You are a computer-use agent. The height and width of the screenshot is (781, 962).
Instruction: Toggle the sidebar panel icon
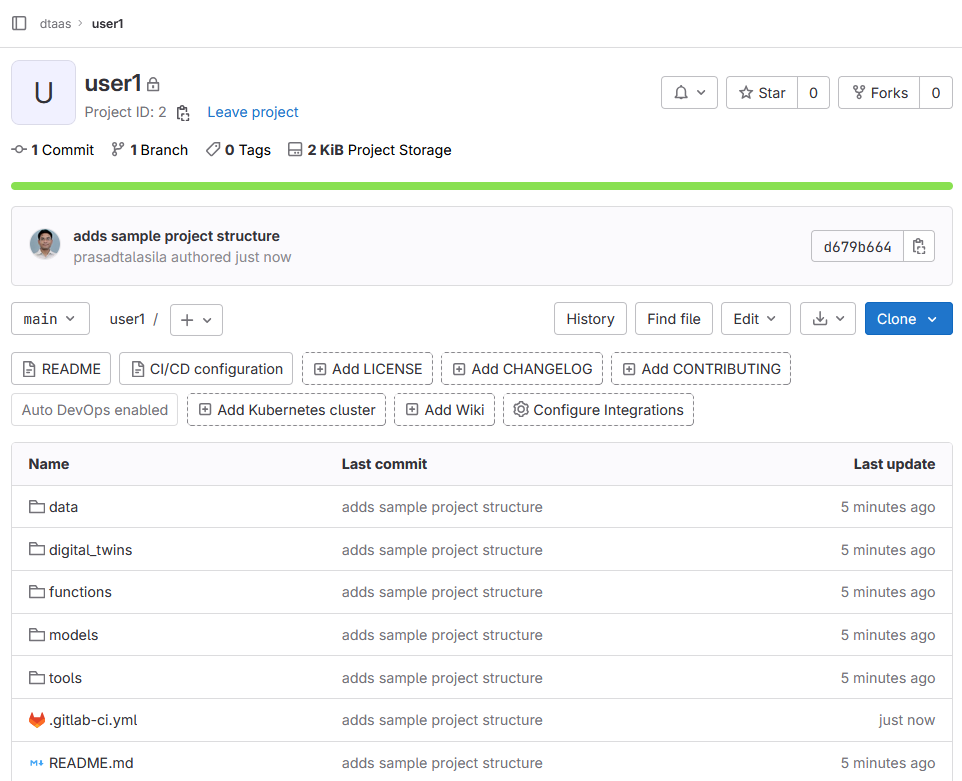coord(19,23)
